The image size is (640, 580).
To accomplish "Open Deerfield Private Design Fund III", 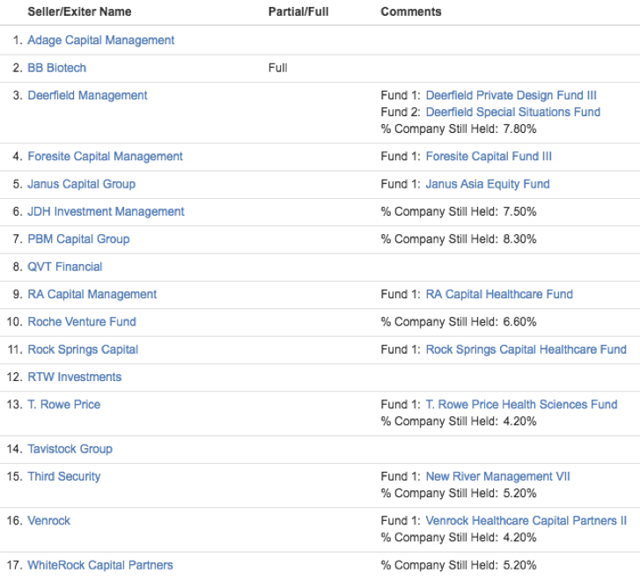I will pyautogui.click(x=511, y=96).
